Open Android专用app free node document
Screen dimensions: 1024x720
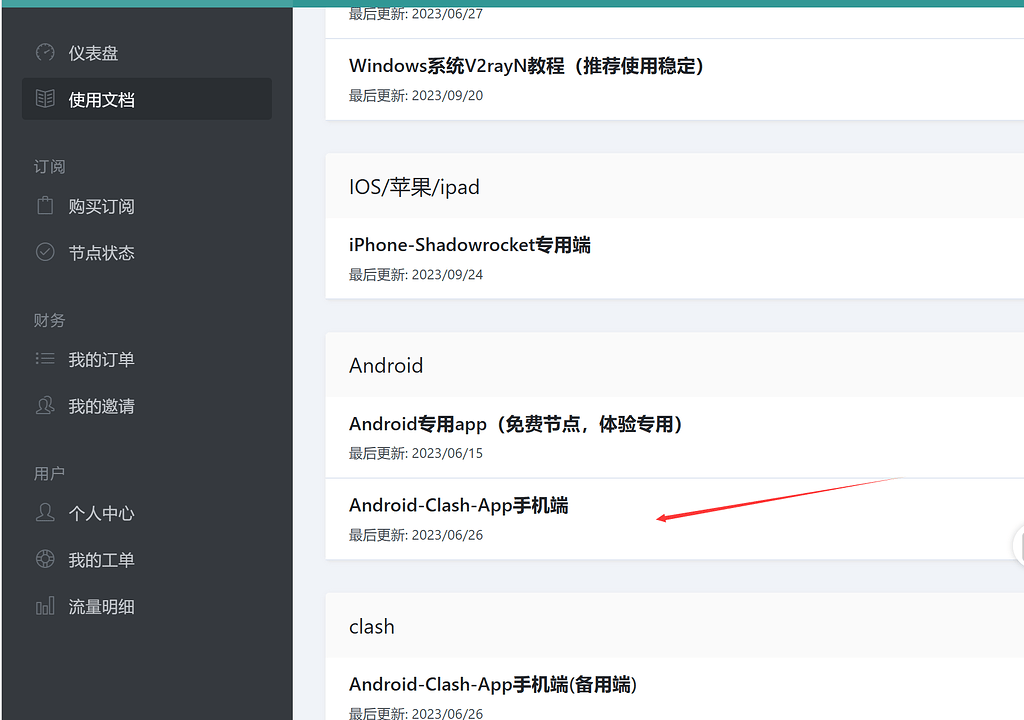coord(516,424)
